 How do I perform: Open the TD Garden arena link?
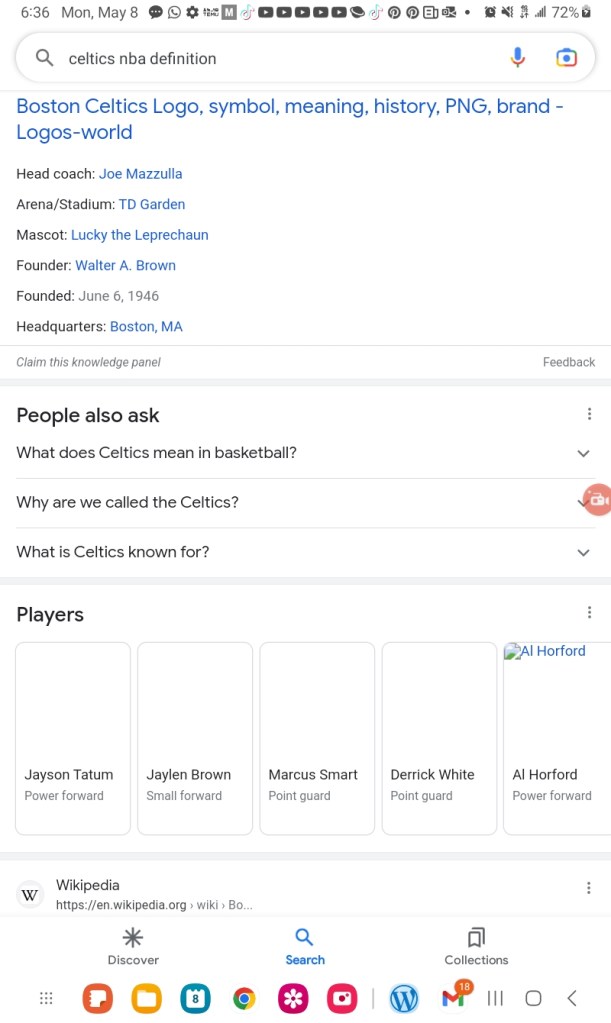click(x=152, y=204)
